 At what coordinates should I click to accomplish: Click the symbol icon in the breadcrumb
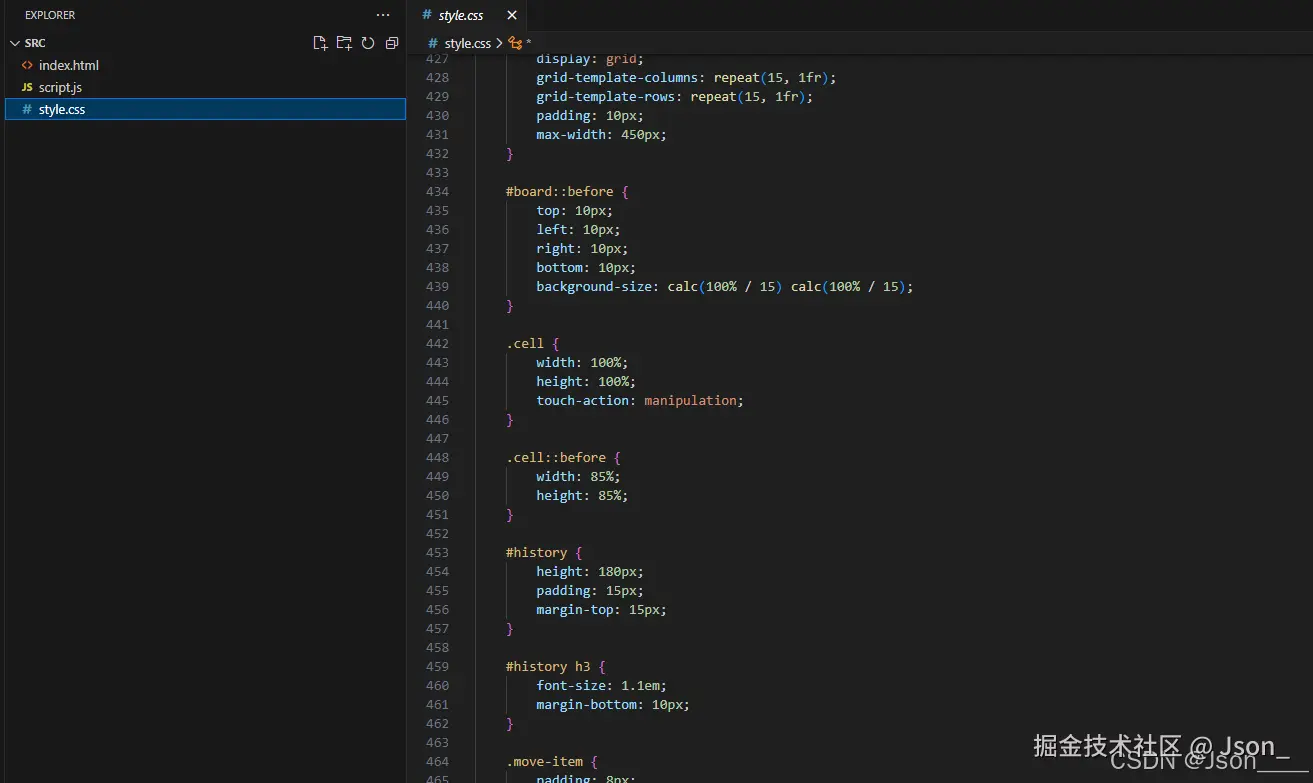pos(515,43)
